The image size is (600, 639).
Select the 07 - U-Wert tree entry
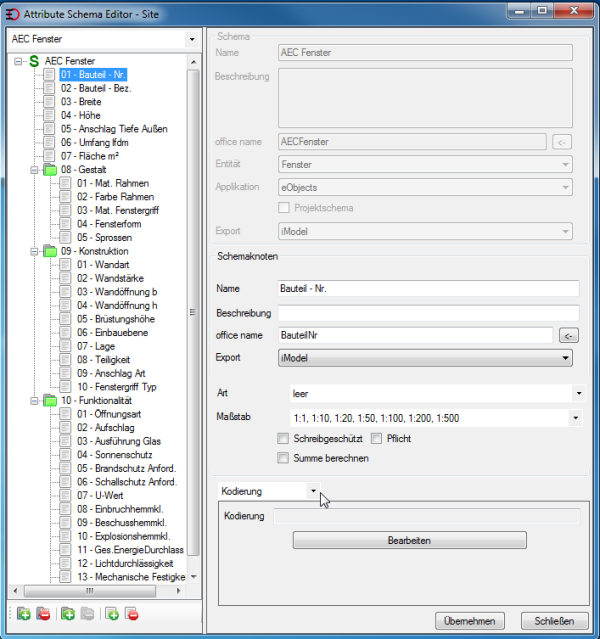(100, 496)
